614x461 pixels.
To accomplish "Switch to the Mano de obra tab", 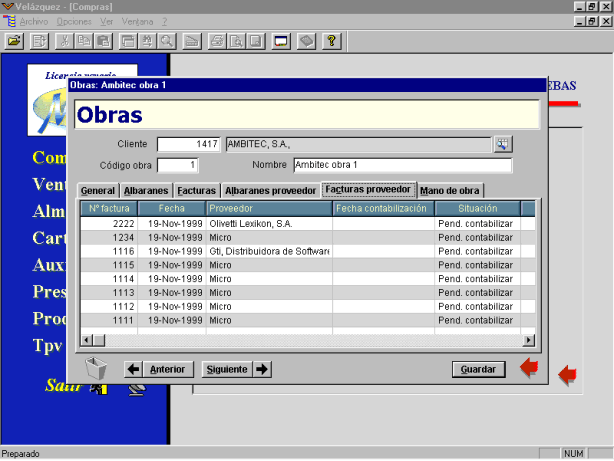I will 450,191.
